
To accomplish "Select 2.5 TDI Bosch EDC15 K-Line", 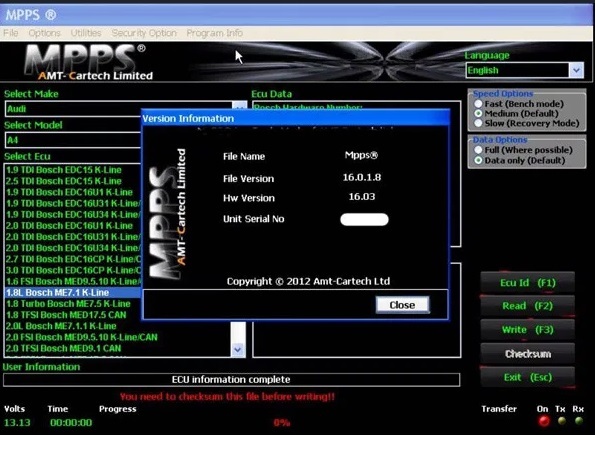I will (x=64, y=181).
